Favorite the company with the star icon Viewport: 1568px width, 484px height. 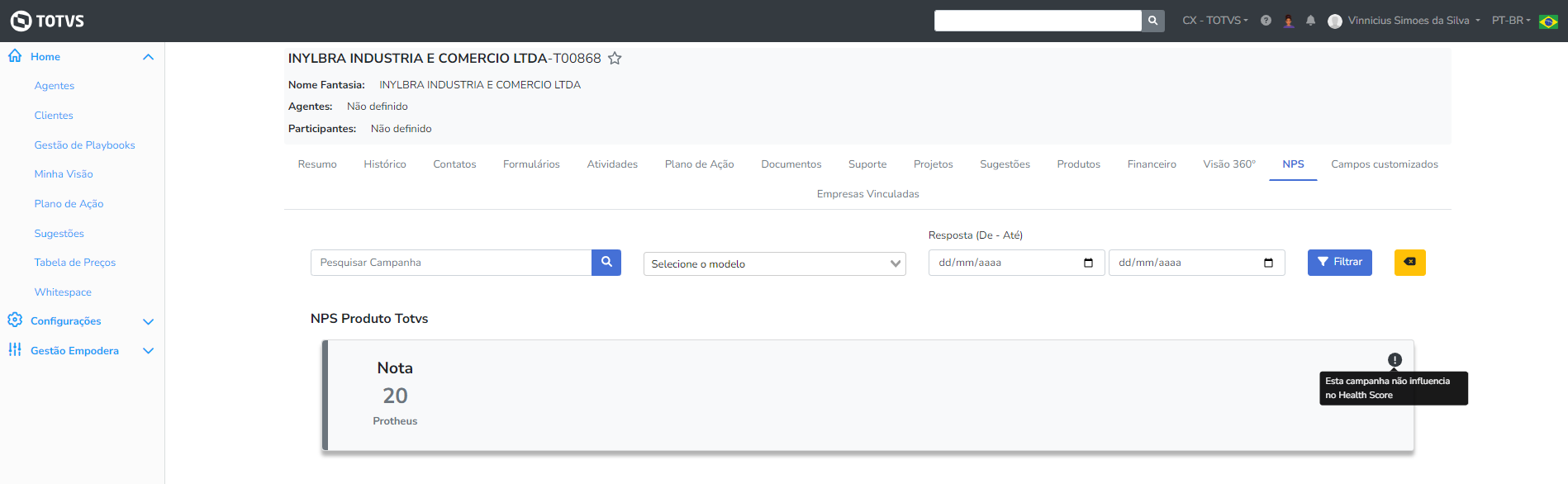(615, 59)
